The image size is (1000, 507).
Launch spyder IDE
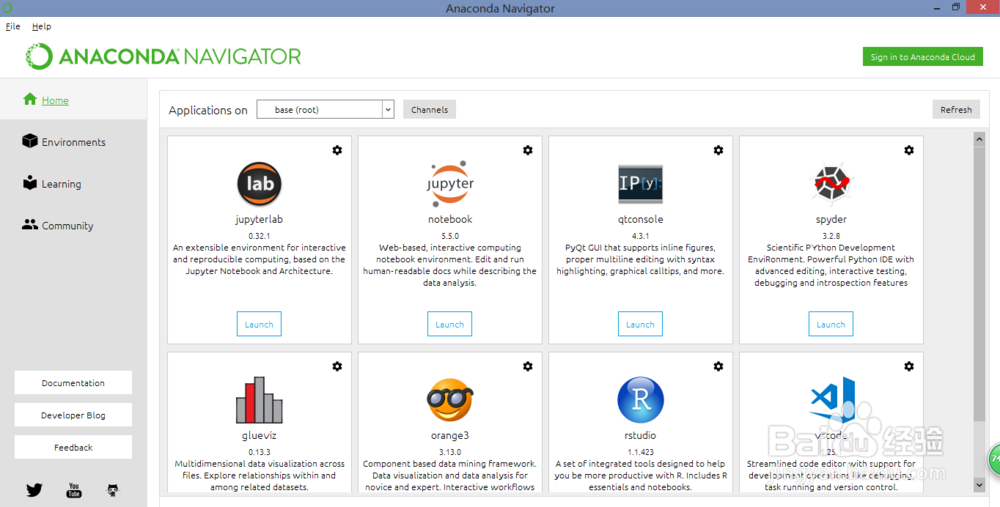coord(831,324)
